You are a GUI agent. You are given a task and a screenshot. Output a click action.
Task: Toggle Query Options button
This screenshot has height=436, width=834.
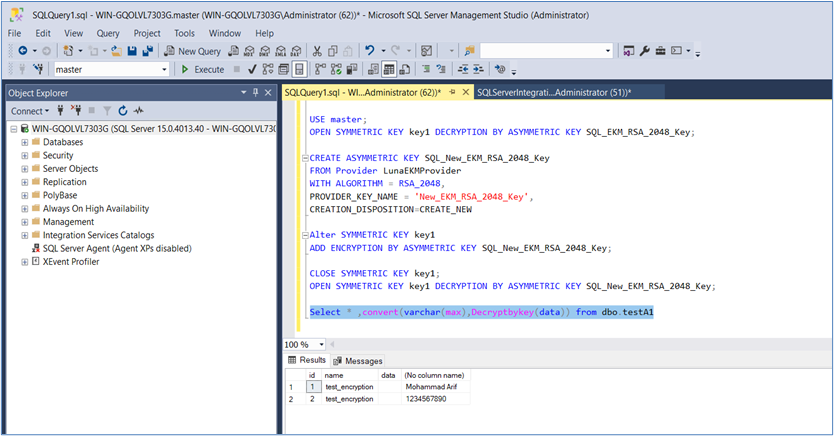click(283, 69)
